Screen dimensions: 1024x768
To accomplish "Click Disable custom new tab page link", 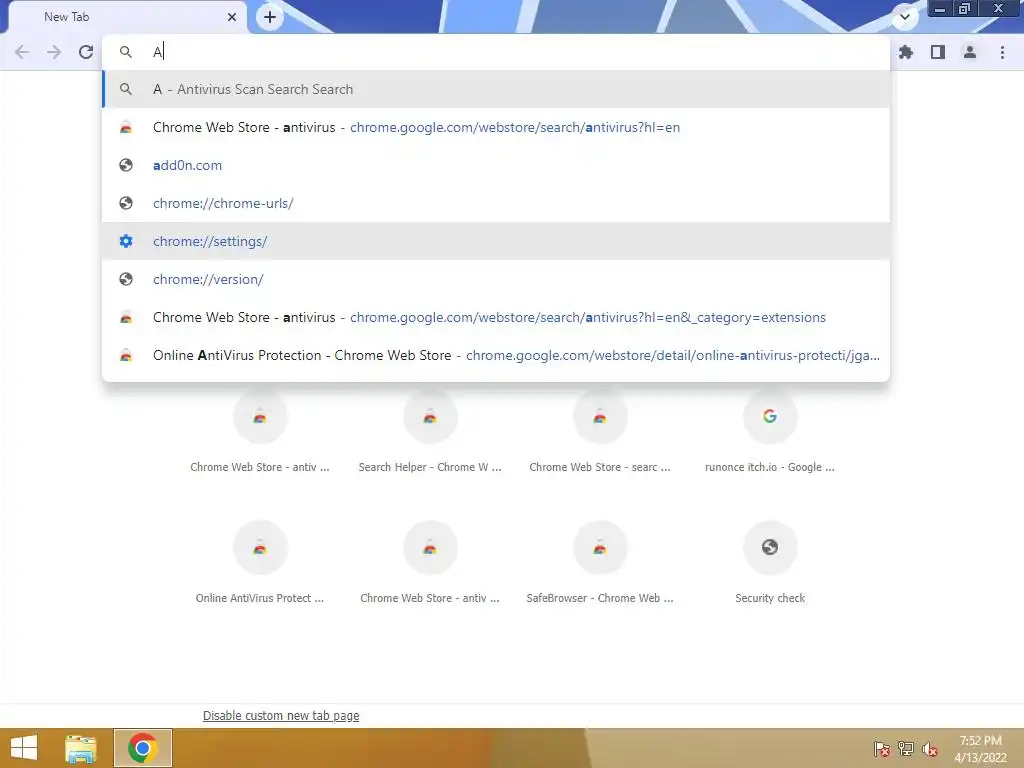I will pos(281,716).
